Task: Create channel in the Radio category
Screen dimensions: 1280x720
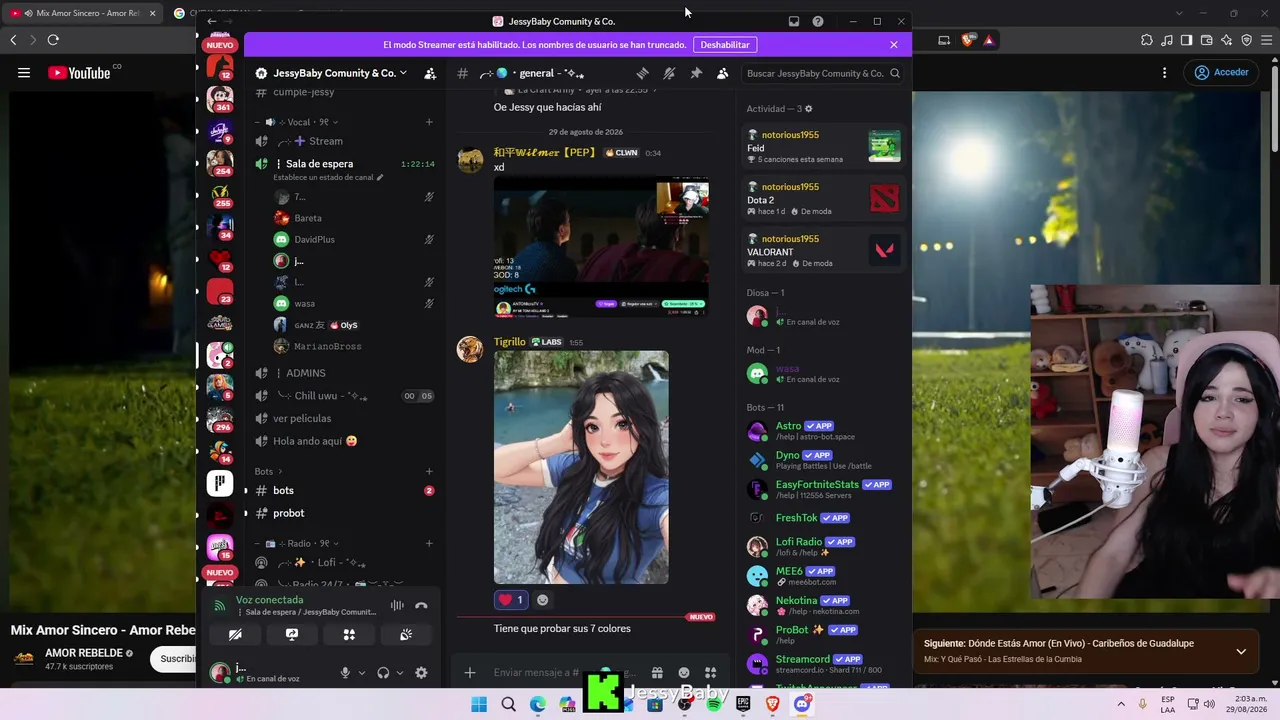Action: [429, 543]
